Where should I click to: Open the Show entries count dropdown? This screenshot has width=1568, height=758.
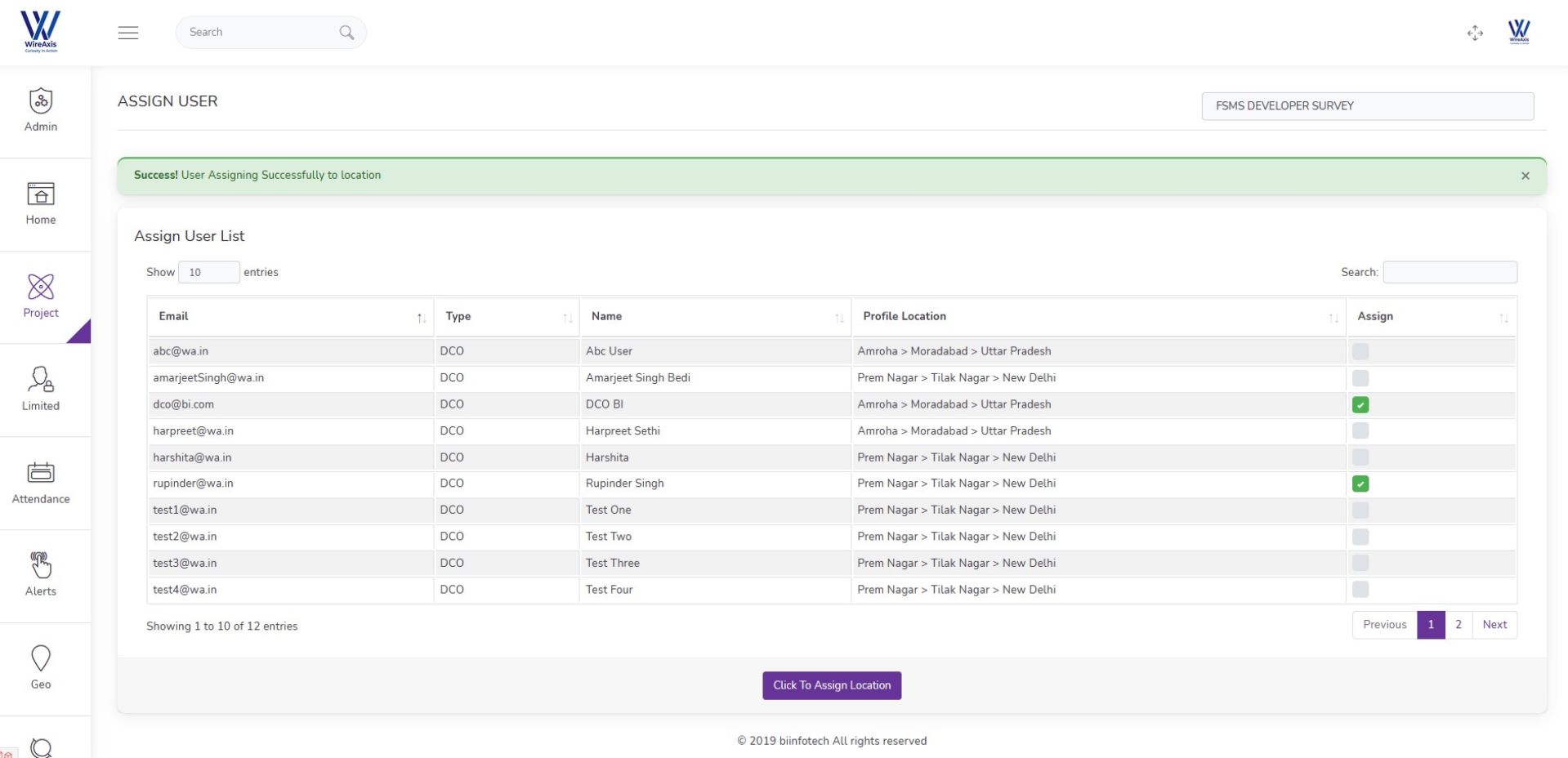click(x=208, y=273)
